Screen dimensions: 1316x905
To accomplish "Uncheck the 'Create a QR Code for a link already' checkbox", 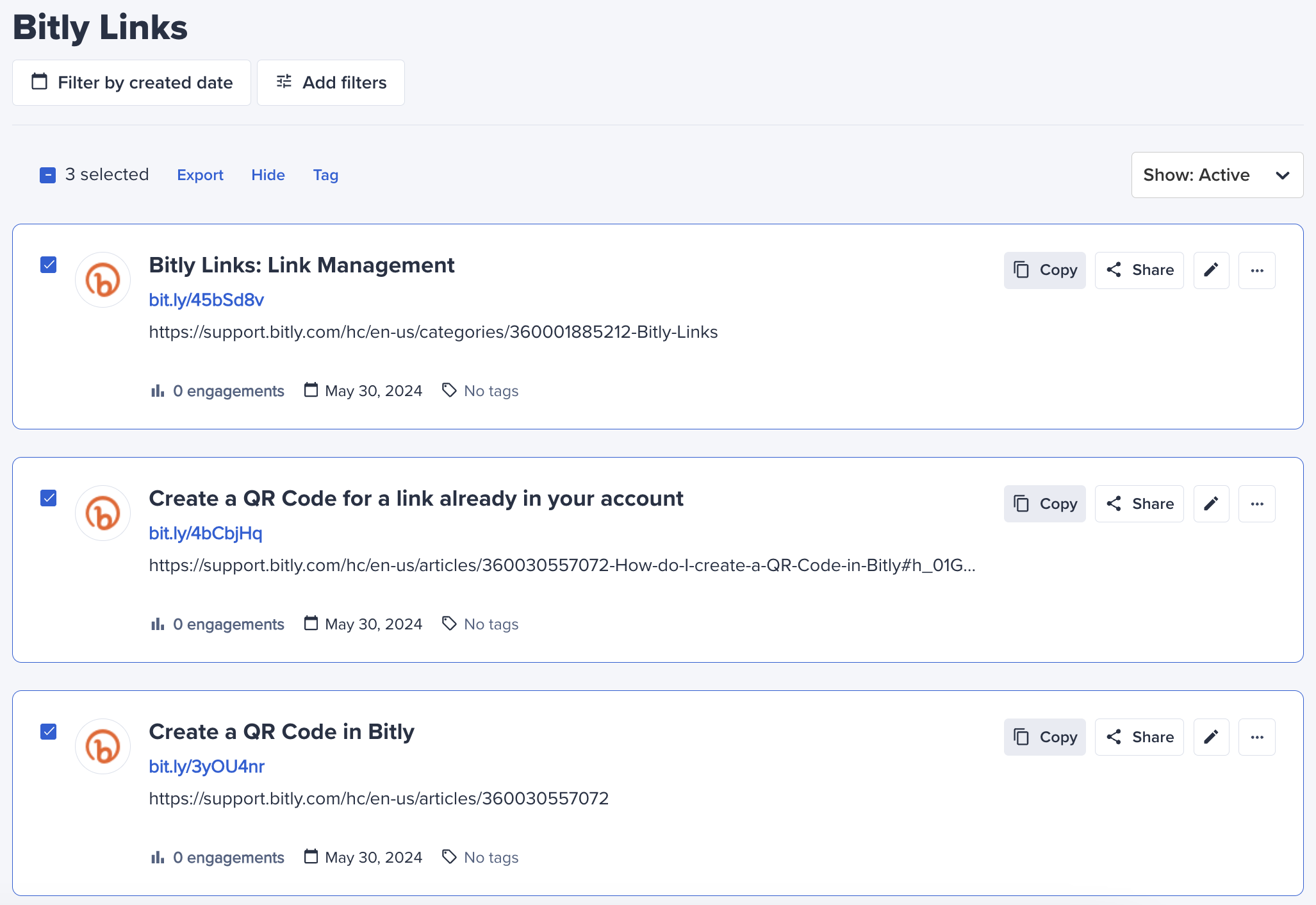I will [x=49, y=498].
